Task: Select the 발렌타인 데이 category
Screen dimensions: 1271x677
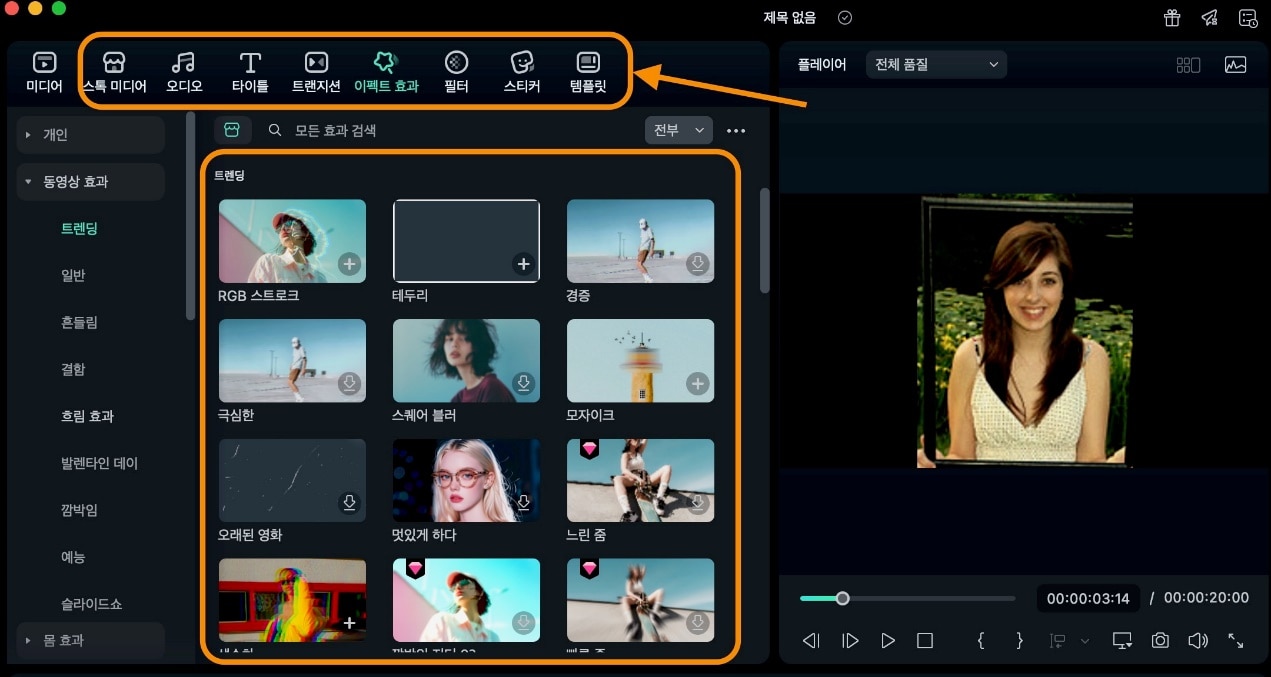Action: (x=99, y=463)
